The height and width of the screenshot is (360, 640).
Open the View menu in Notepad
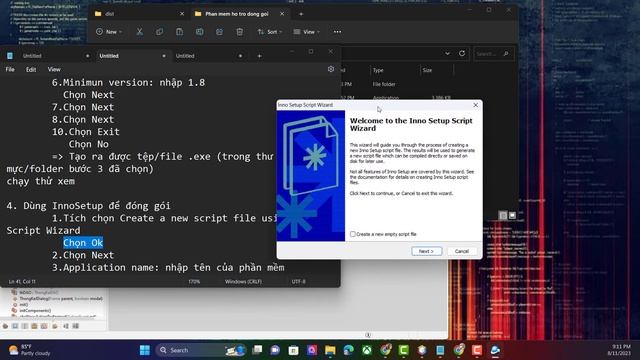pyautogui.click(x=54, y=69)
